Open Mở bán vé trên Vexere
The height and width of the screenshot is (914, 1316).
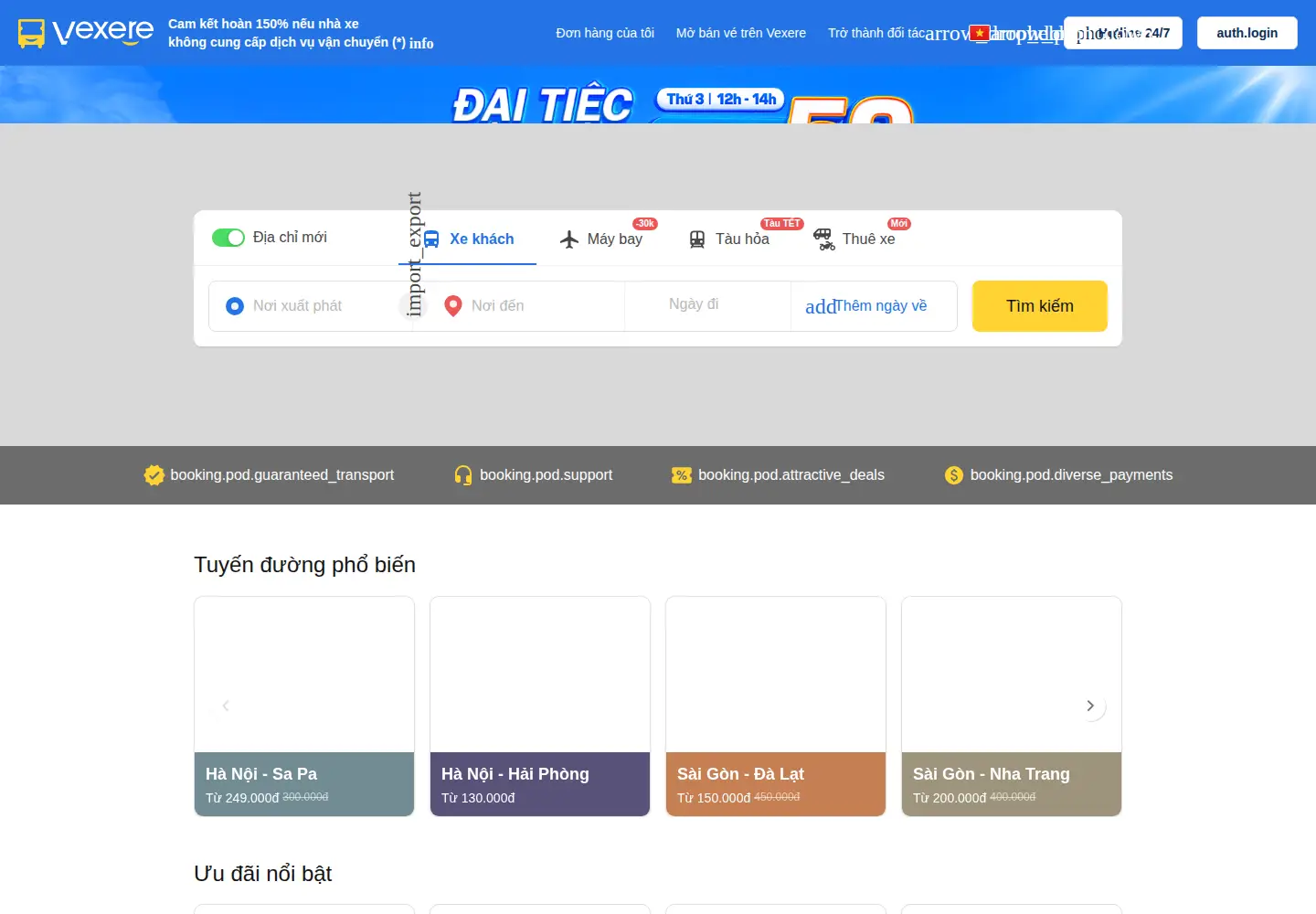(741, 33)
